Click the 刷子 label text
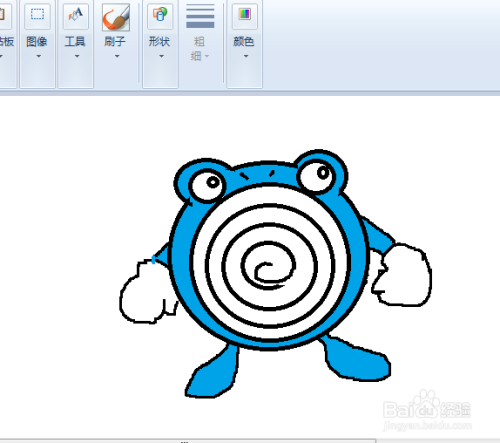 coord(115,42)
